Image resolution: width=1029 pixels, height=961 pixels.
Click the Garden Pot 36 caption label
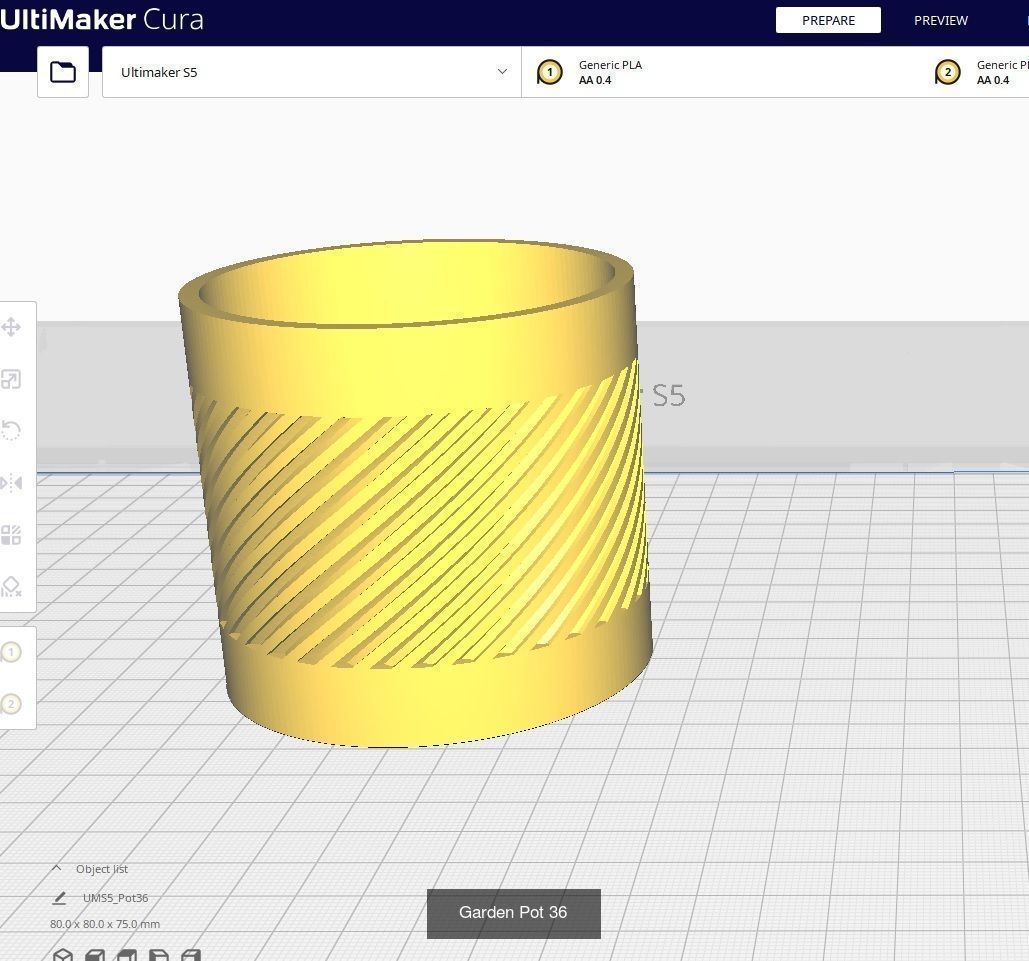[513, 913]
